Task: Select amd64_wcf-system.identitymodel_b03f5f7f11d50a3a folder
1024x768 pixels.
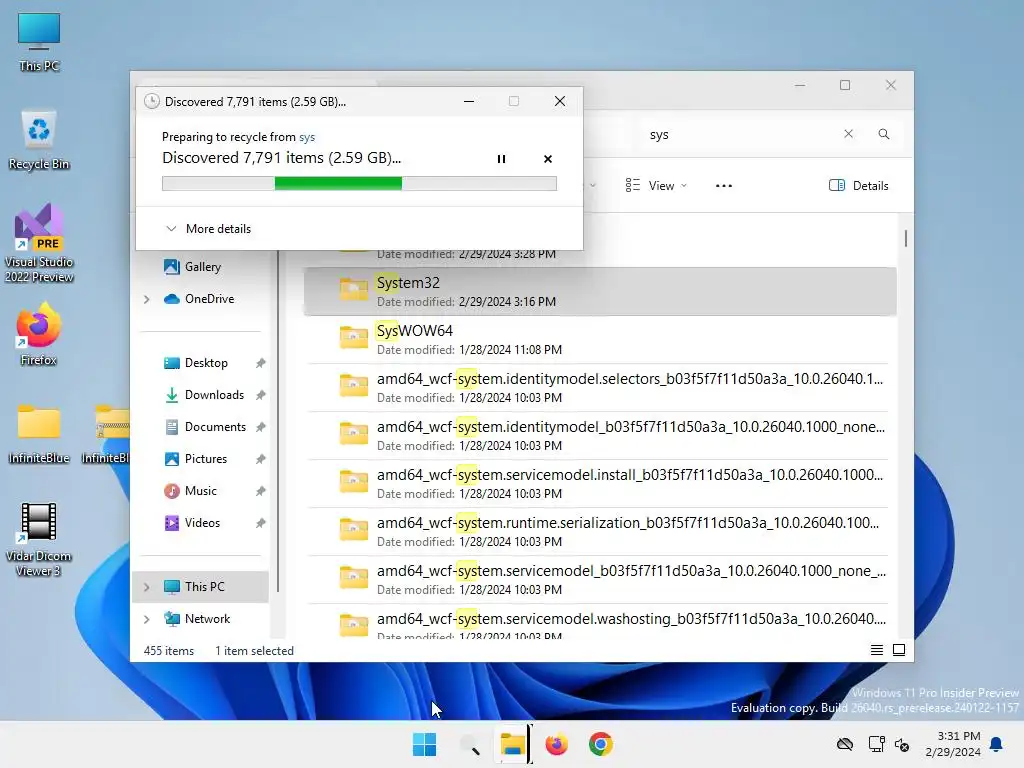Action: pos(600,436)
